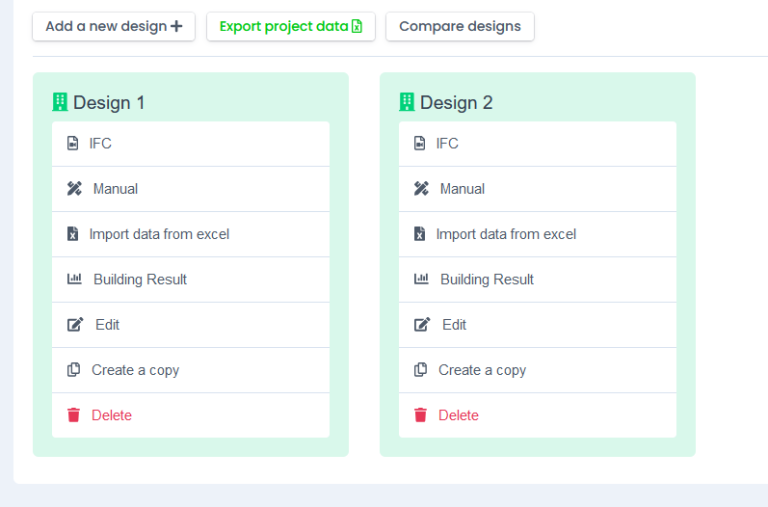Click the green building icon beside Design 2
The width and height of the screenshot is (768, 507).
point(407,102)
